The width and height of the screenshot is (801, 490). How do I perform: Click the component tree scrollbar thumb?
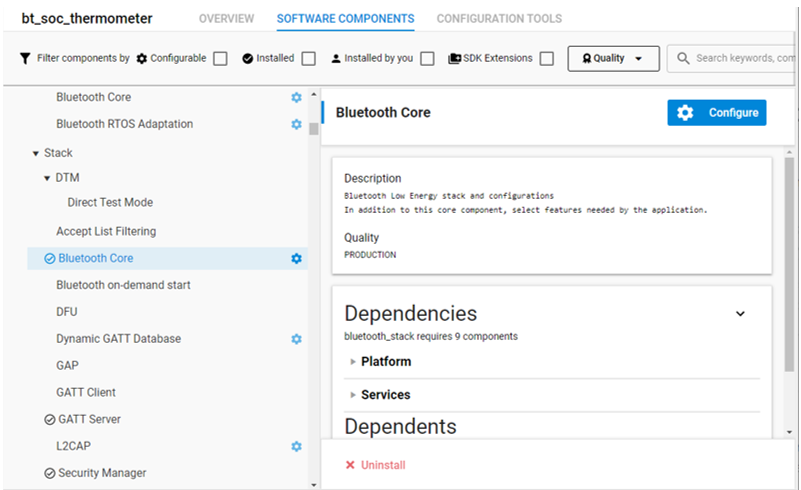pos(314,129)
